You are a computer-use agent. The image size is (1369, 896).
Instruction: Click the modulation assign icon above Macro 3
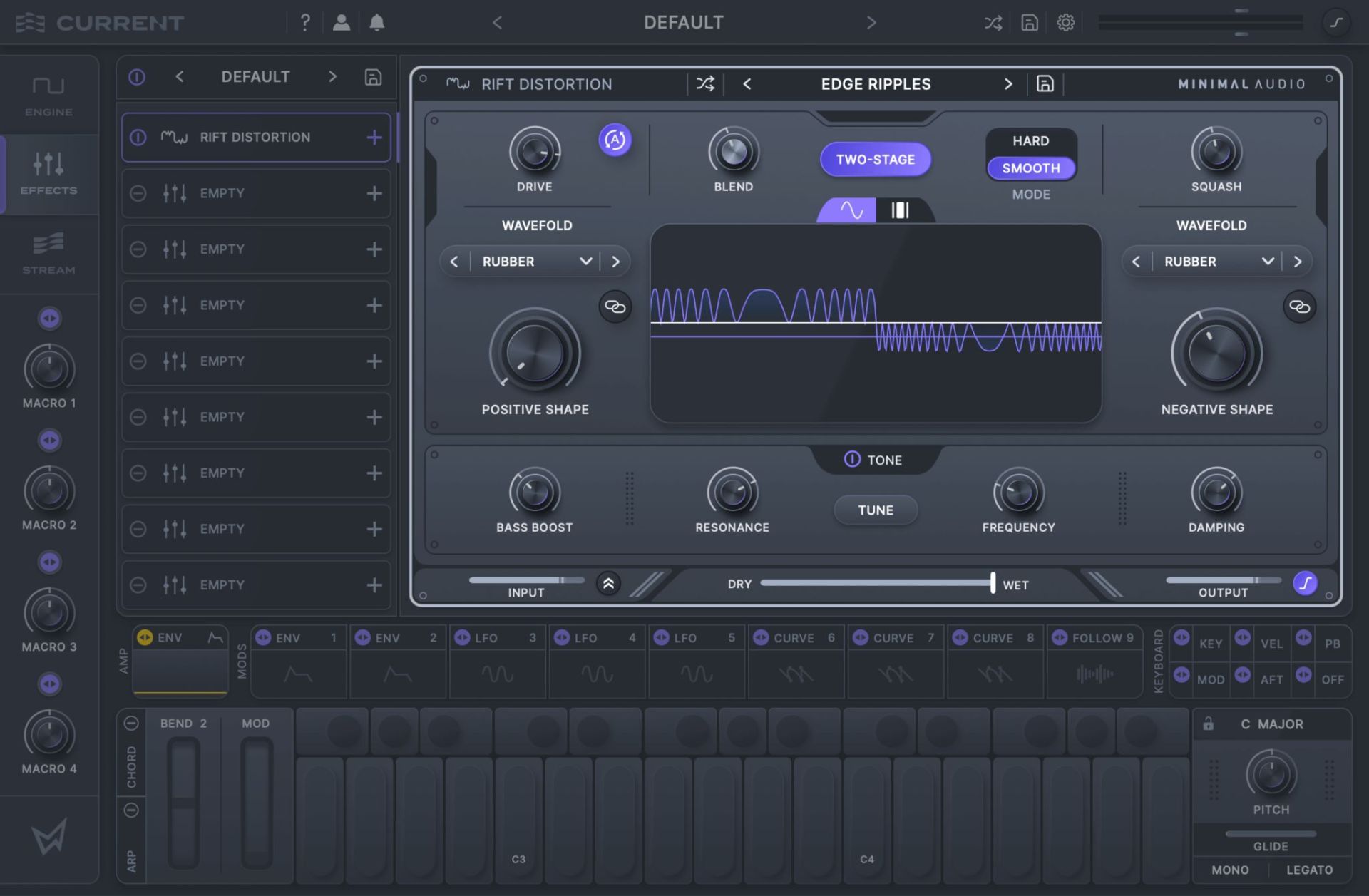[x=49, y=562]
